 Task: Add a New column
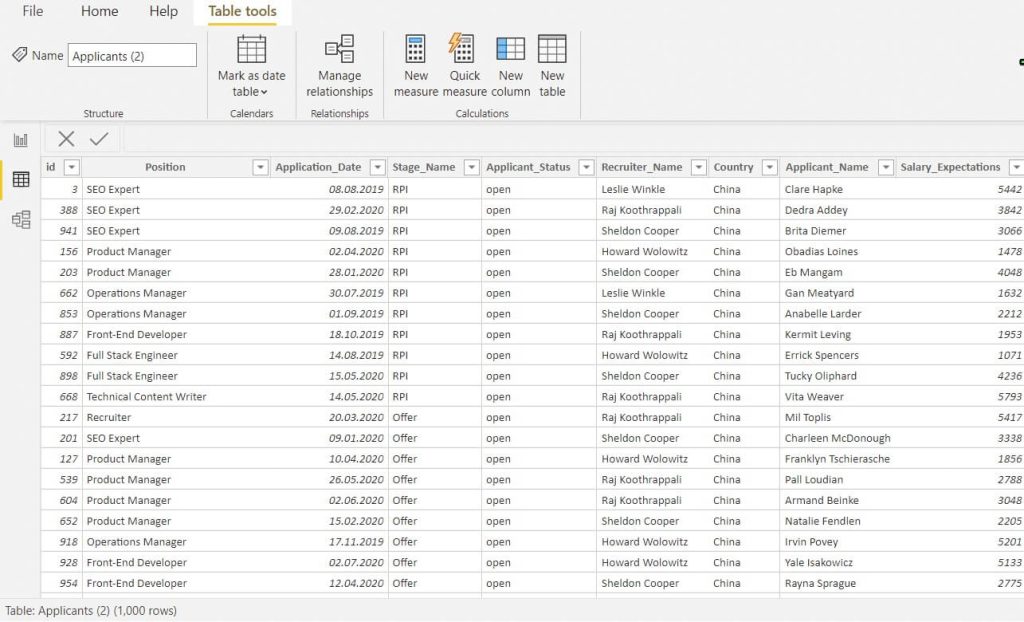point(511,66)
